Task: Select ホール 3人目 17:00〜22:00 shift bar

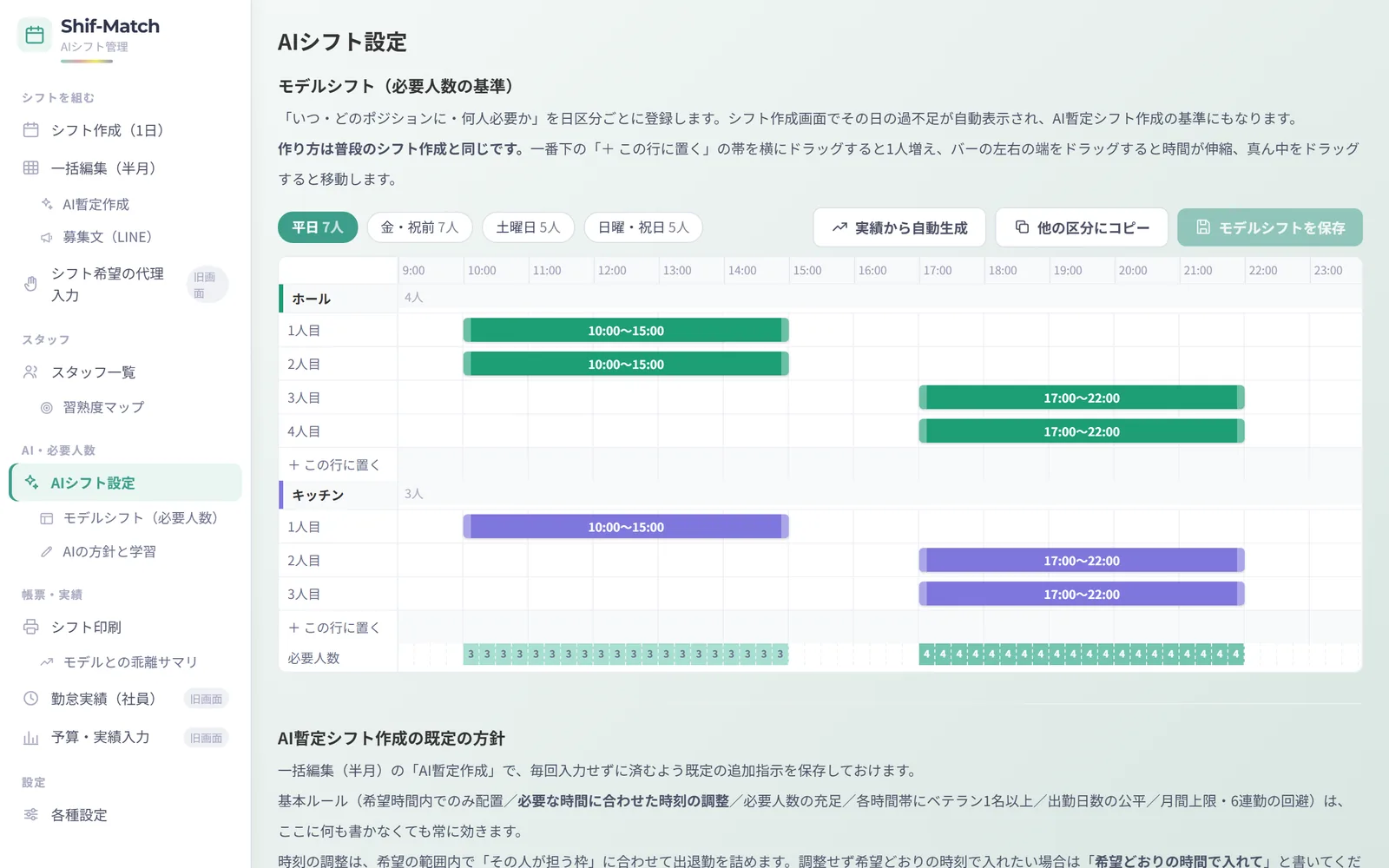Action: coord(1082,398)
